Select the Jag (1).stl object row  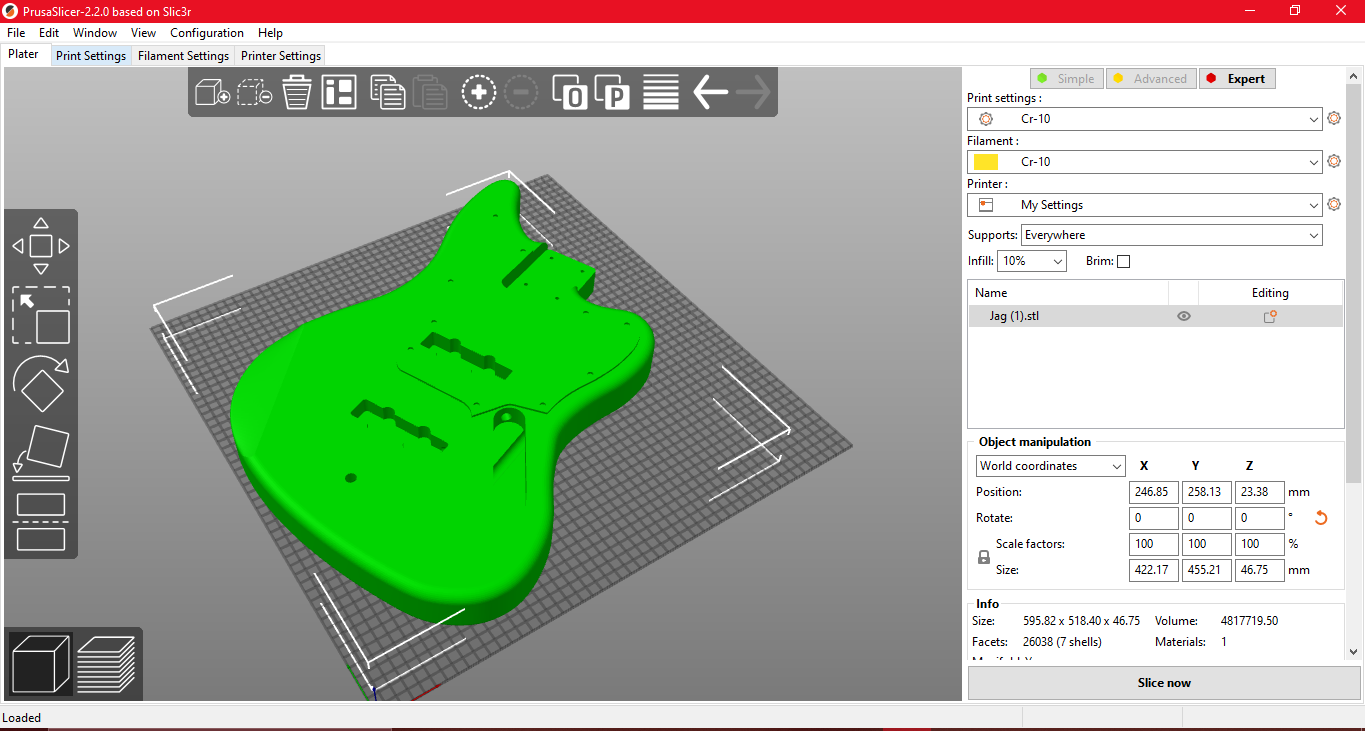tap(1155, 316)
